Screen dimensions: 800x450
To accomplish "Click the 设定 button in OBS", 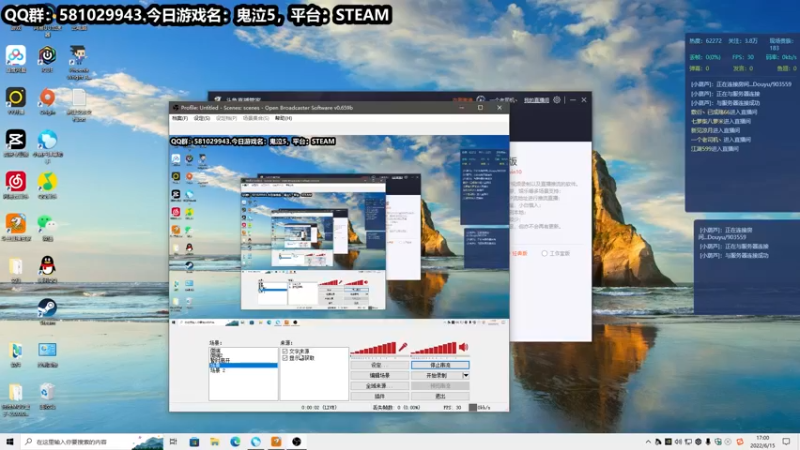I will tap(379, 365).
